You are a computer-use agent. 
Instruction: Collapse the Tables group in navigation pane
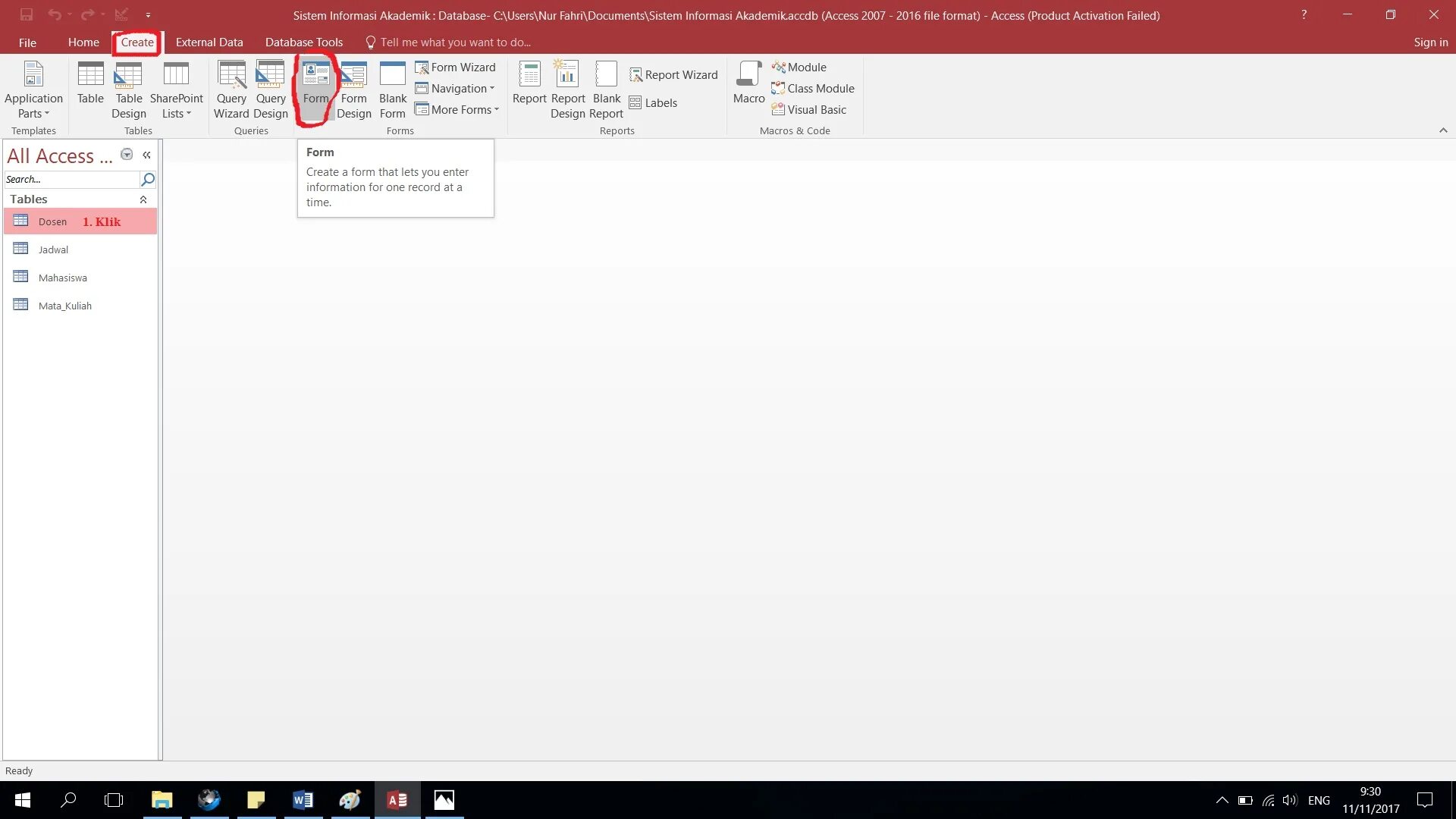[143, 199]
